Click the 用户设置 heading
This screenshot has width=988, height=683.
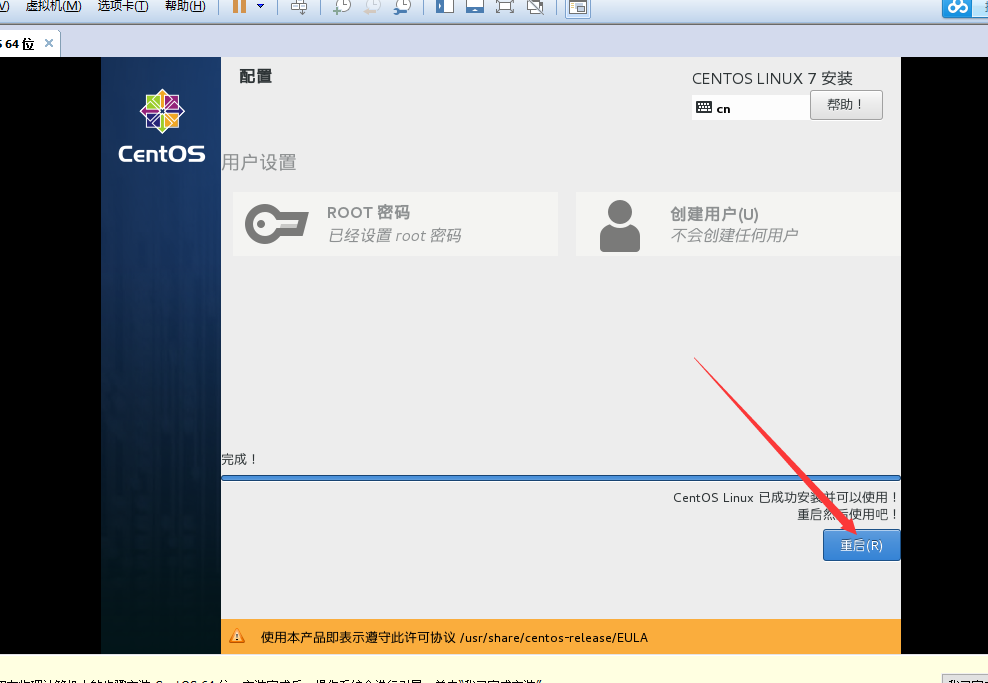(259, 163)
